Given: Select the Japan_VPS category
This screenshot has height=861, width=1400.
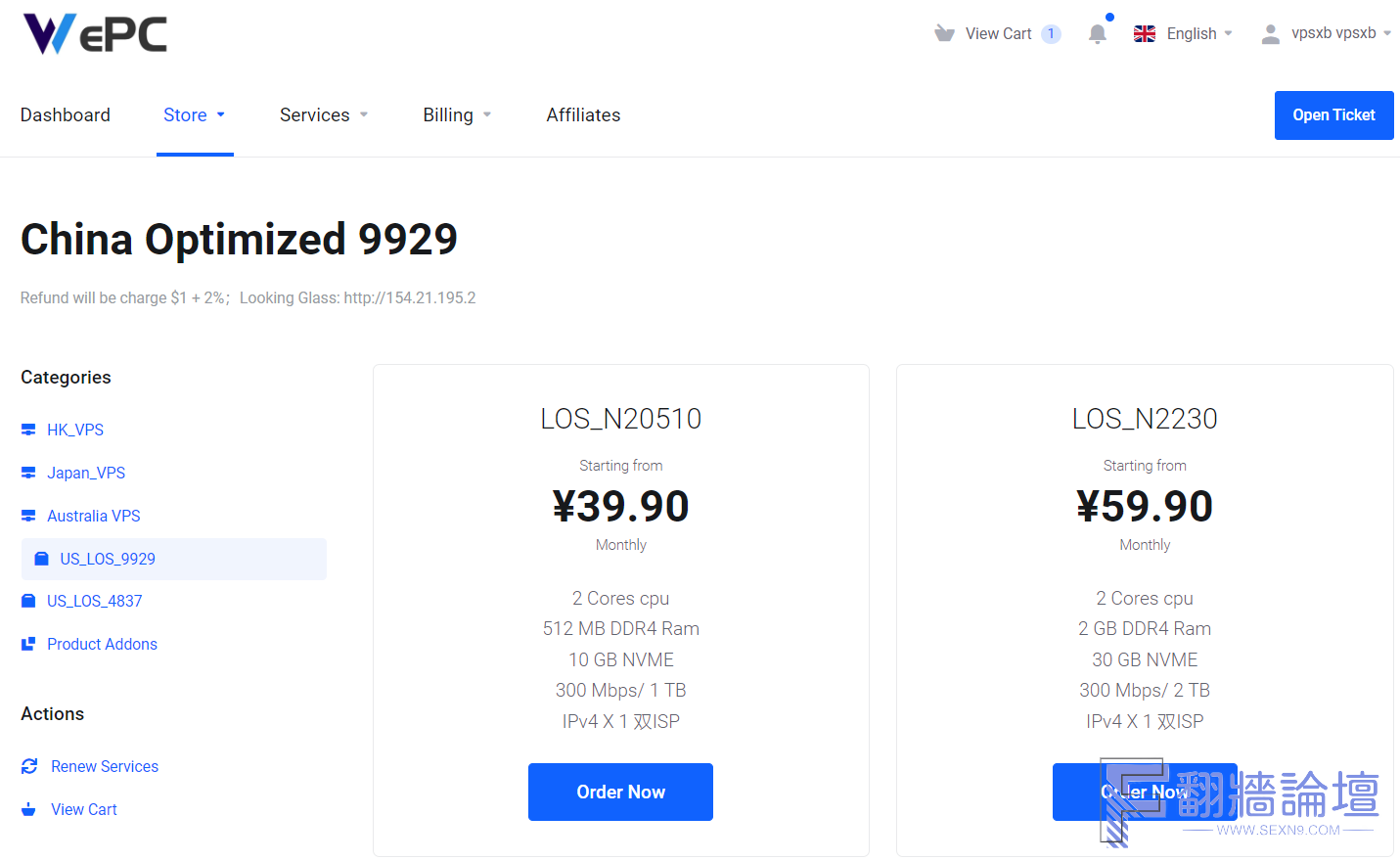Looking at the screenshot, I should point(86,473).
